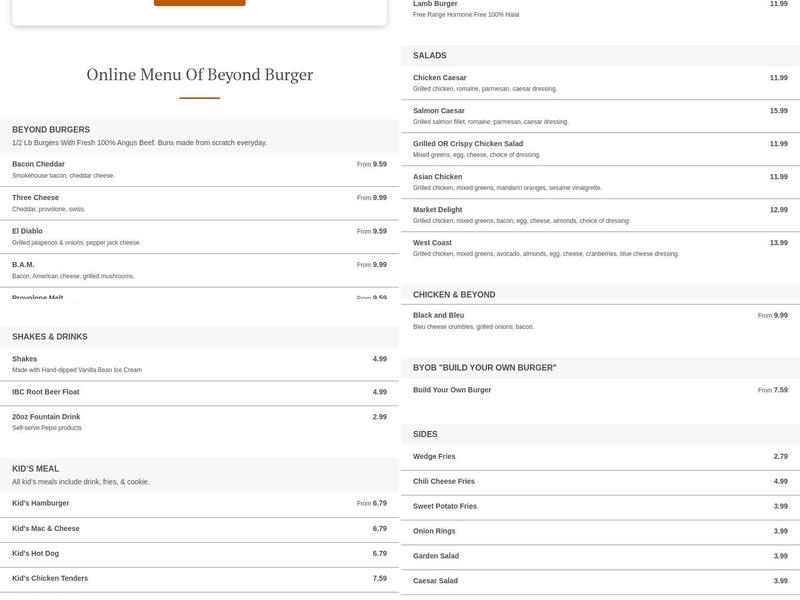Click the West Coast price 13.99
This screenshot has width=800, height=600.
779,243
